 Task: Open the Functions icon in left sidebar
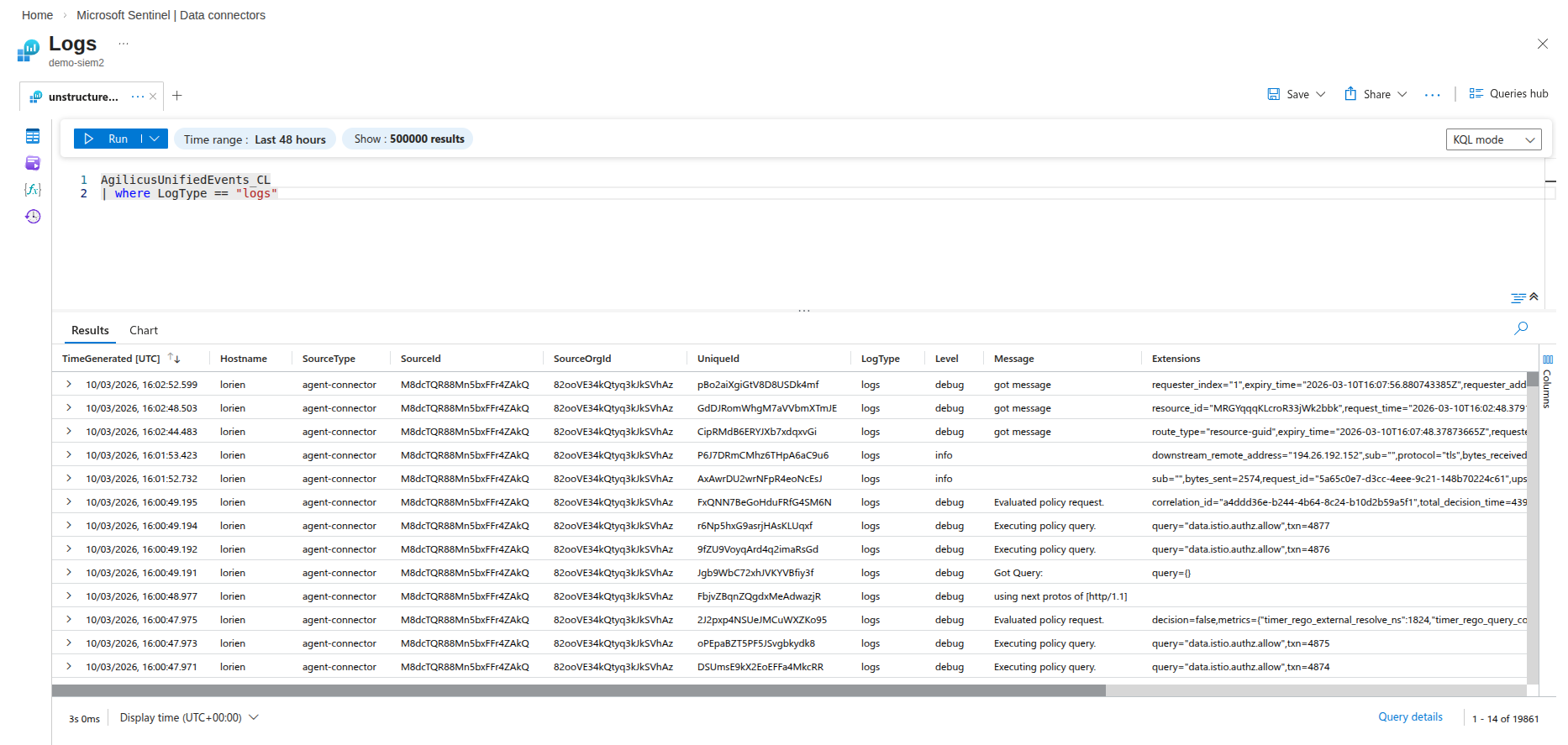coord(33,190)
